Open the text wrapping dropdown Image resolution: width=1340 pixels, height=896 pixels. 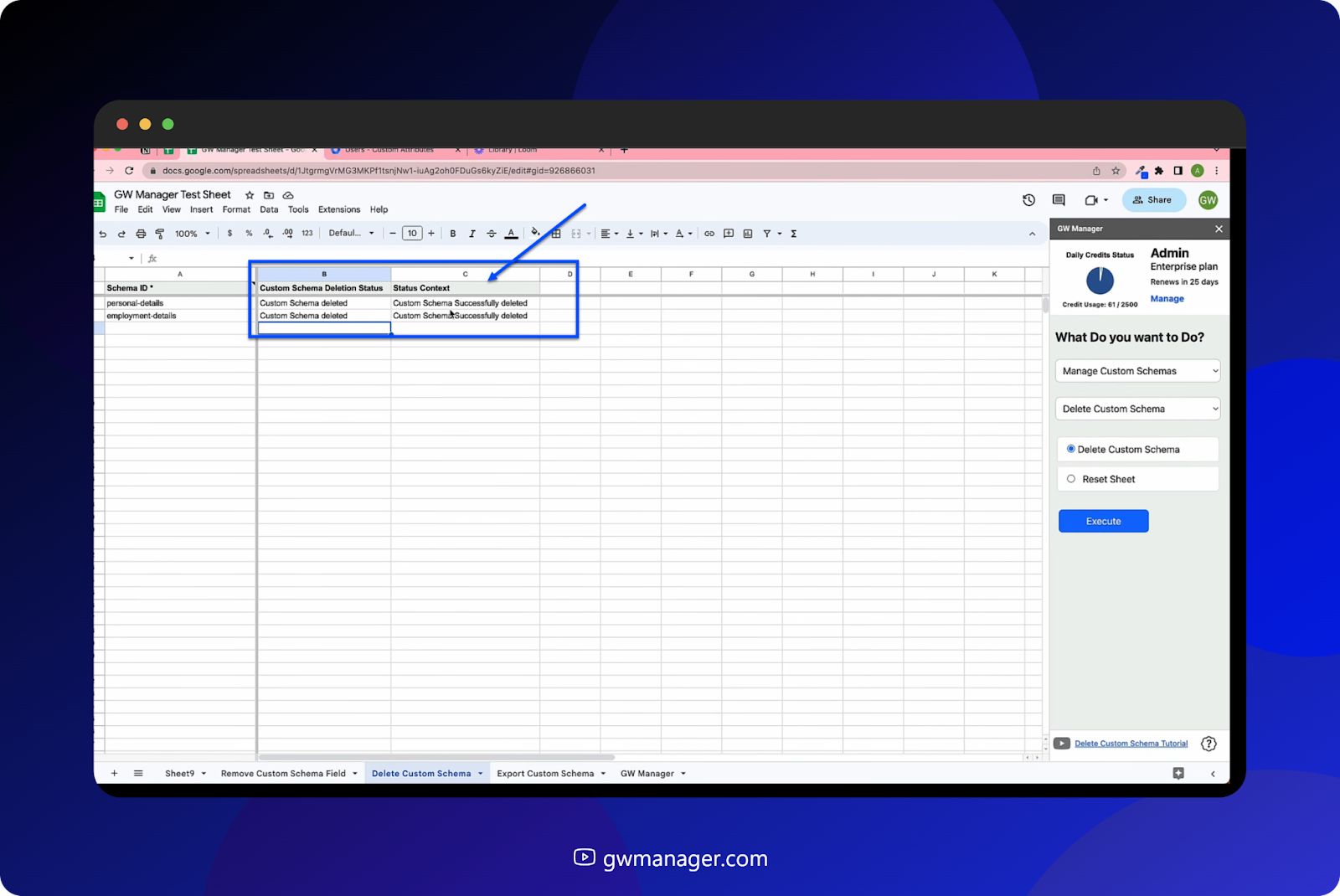[659, 234]
